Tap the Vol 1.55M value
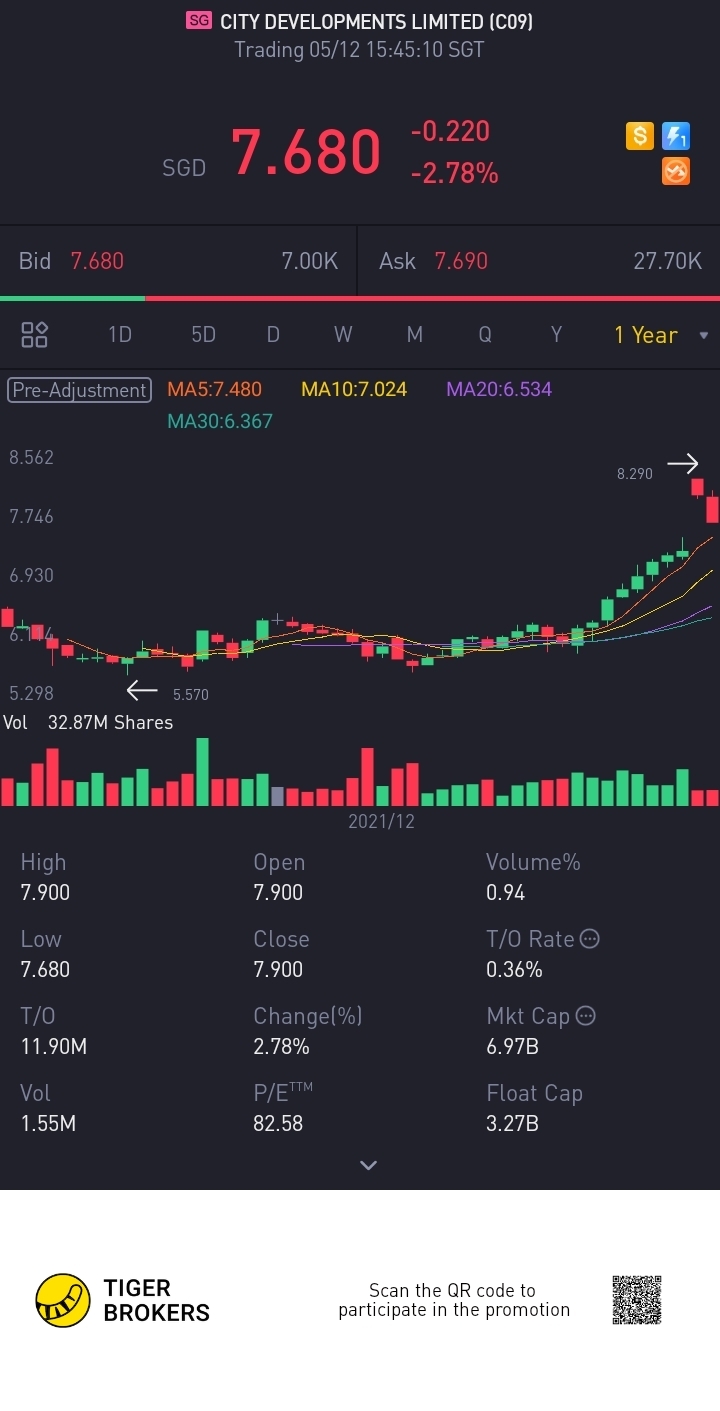Screen dimensions: 720x1411 pyautogui.click(x=48, y=1123)
